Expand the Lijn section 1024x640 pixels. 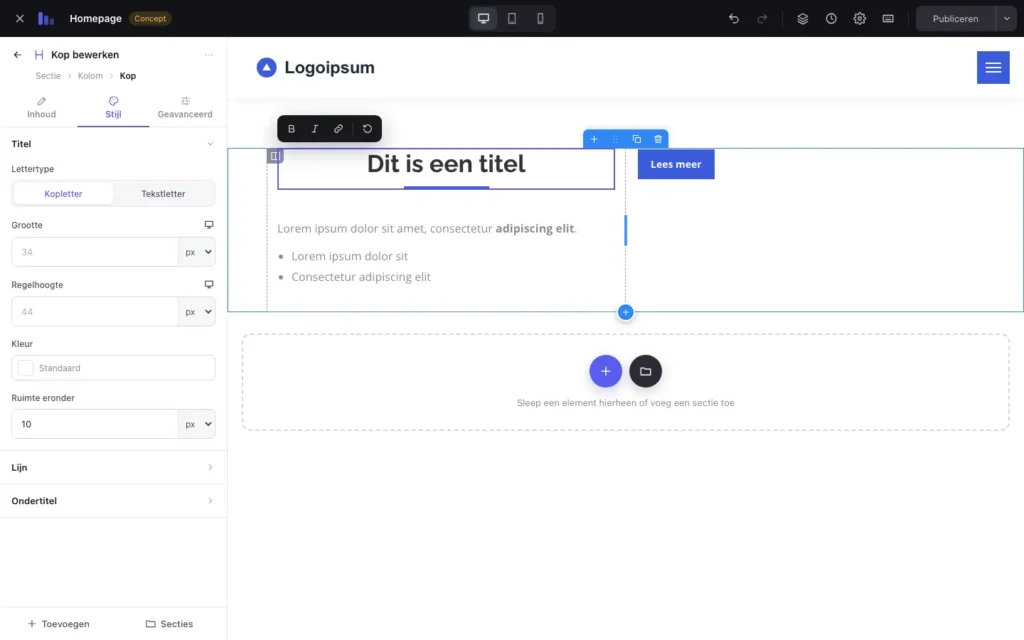(113, 468)
